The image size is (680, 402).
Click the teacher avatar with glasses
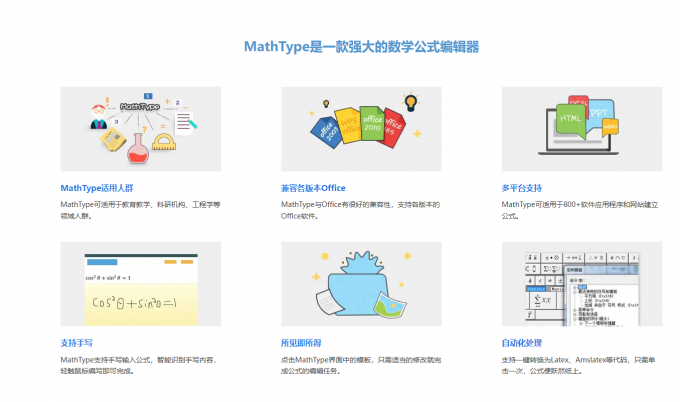(99, 117)
